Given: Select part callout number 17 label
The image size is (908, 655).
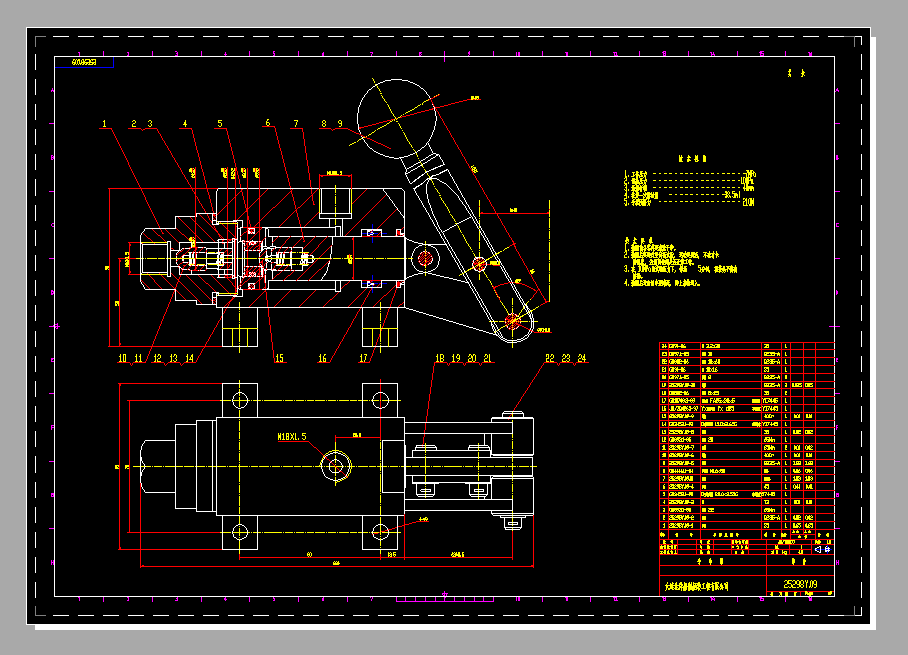Looking at the screenshot, I should tap(364, 358).
